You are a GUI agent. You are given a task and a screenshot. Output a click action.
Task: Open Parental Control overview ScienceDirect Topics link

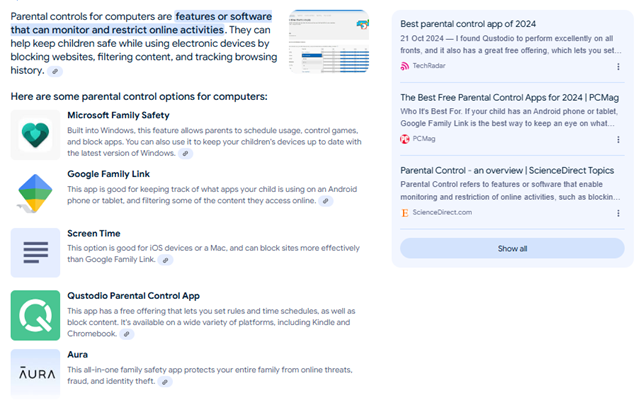coord(507,170)
